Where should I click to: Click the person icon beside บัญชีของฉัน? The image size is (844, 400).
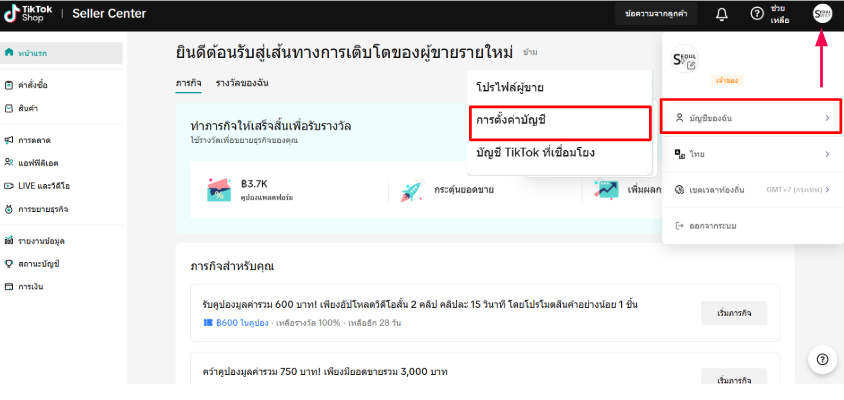pos(679,117)
